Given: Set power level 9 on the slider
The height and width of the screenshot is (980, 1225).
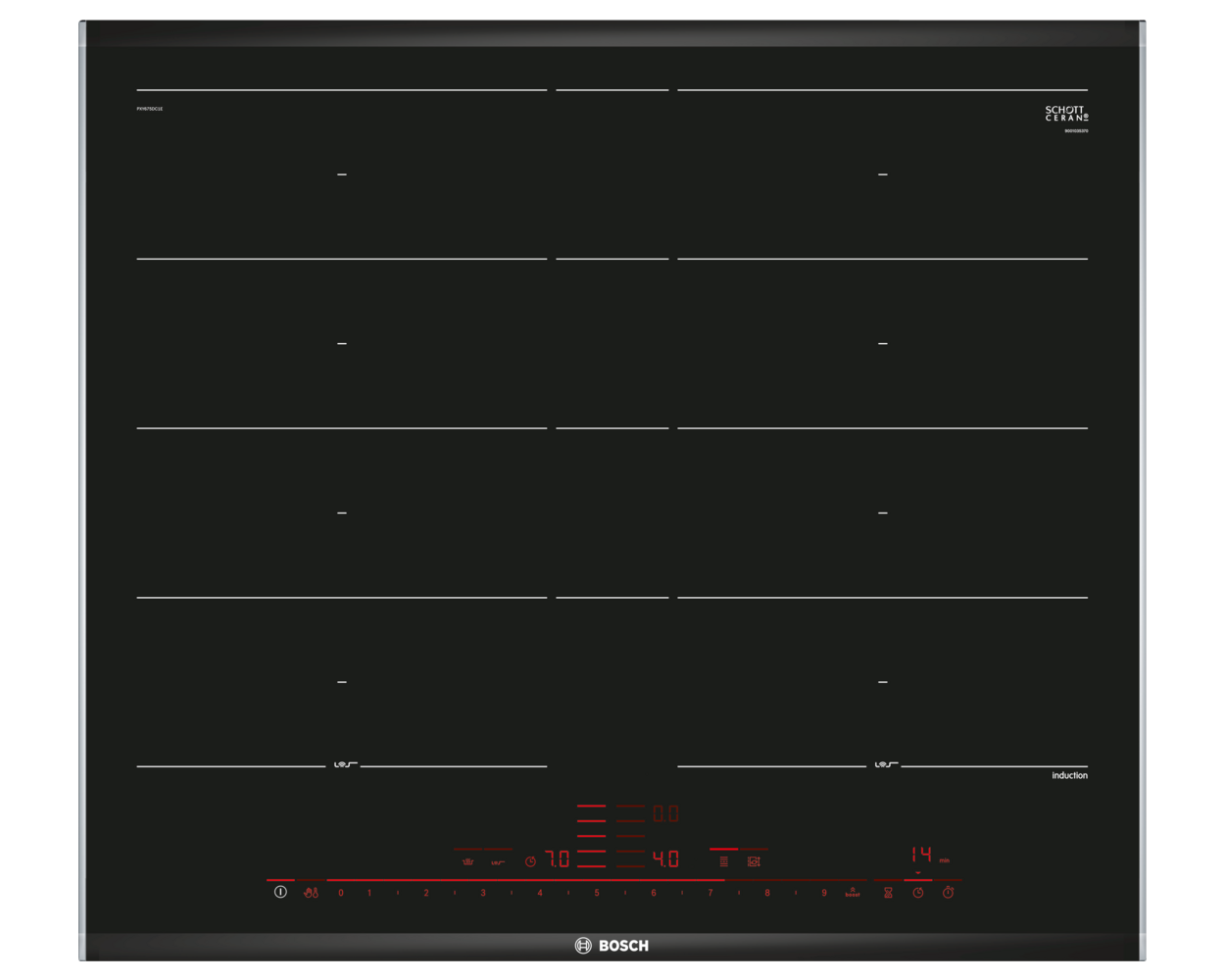Looking at the screenshot, I should [x=824, y=893].
